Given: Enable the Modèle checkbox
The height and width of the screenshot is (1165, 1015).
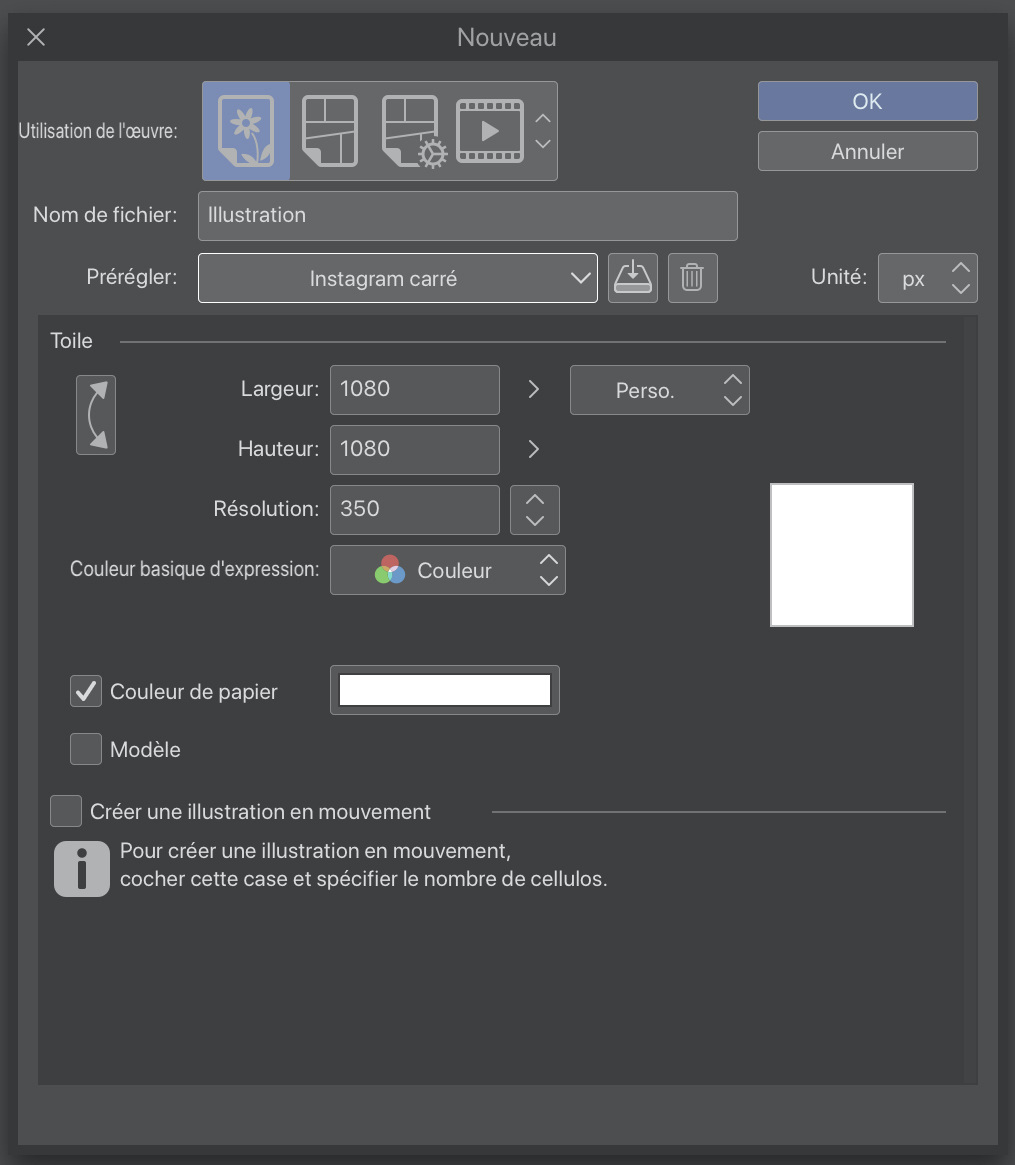Looking at the screenshot, I should coord(86,749).
